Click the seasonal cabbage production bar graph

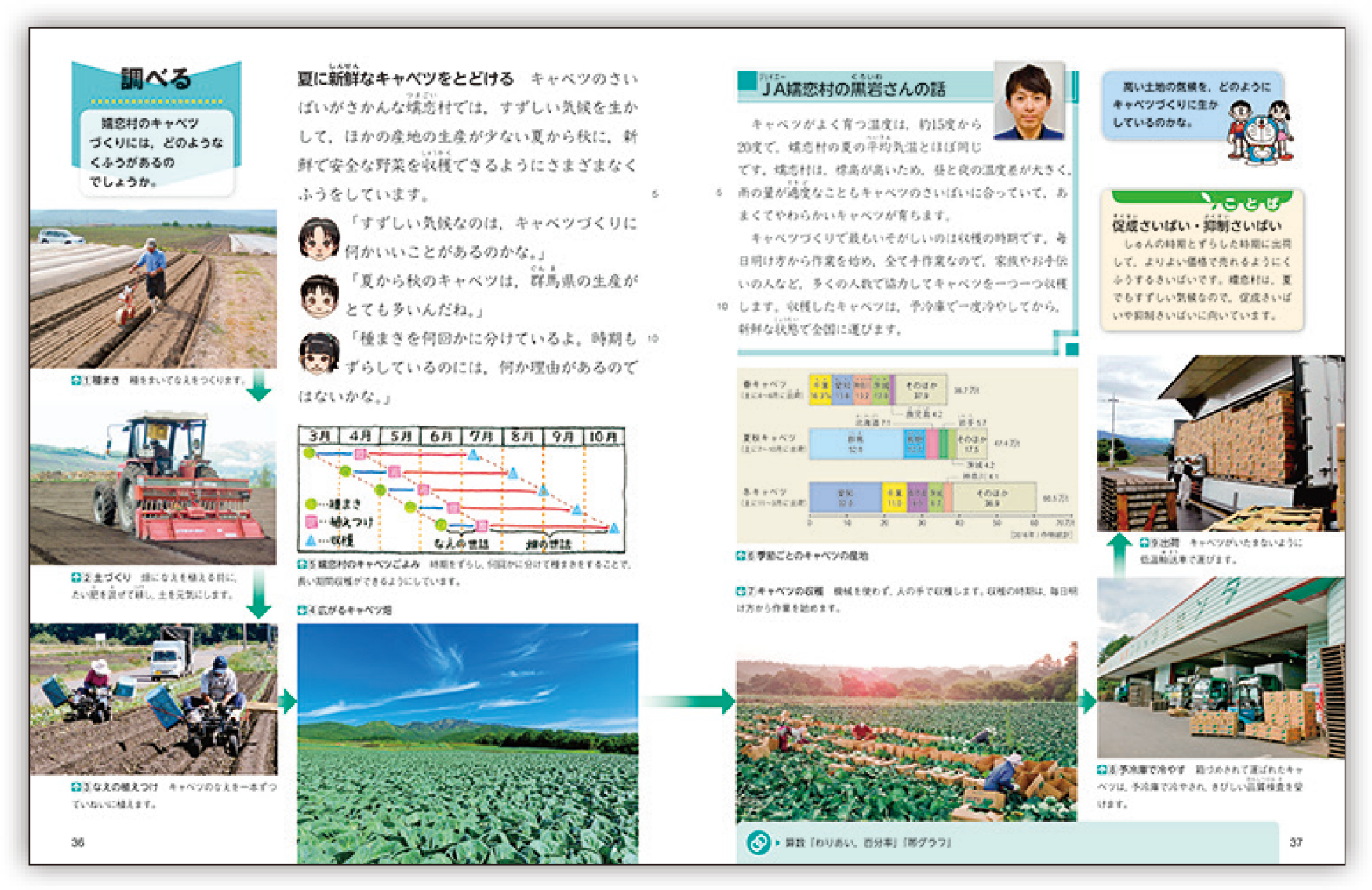[x=906, y=455]
